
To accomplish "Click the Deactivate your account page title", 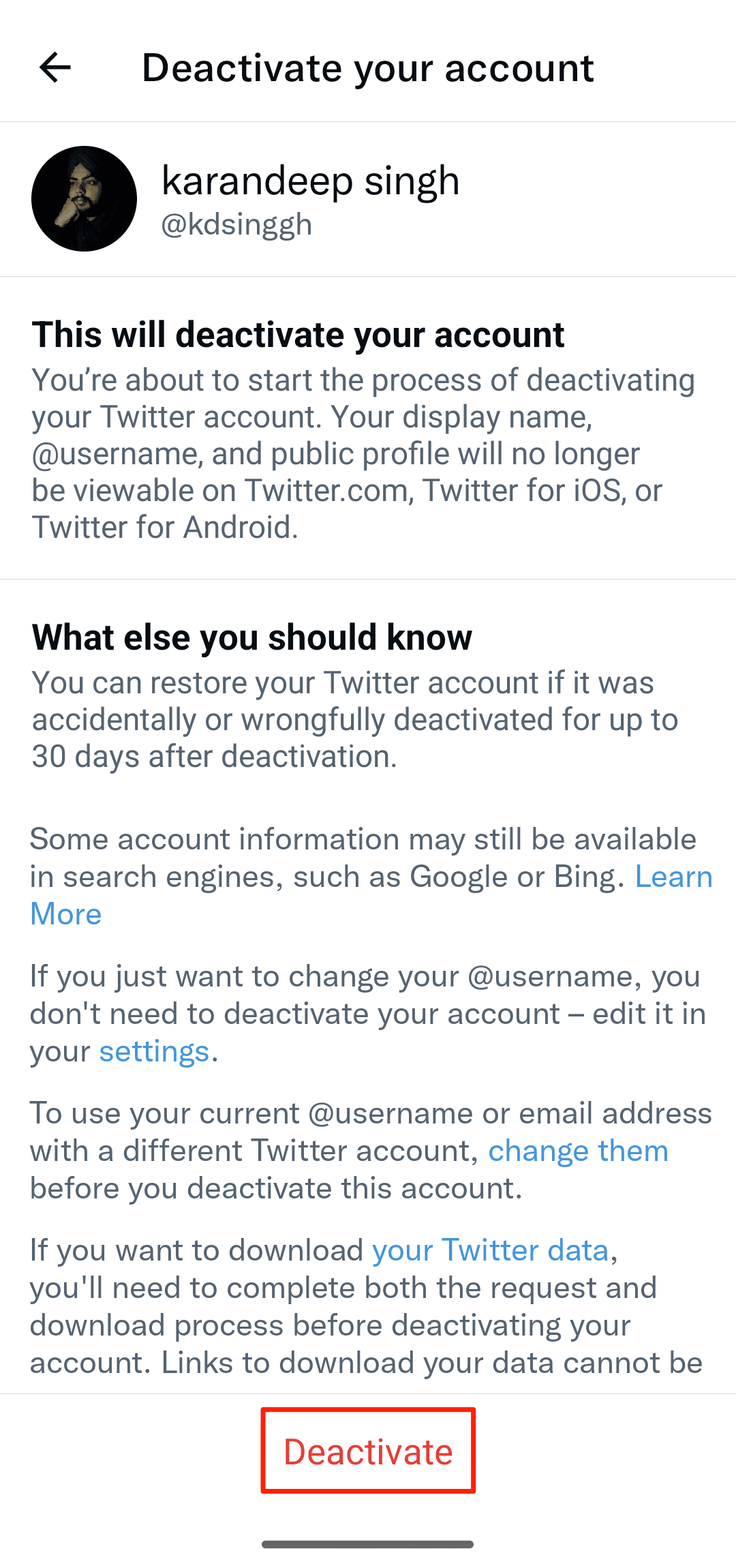I will click(x=367, y=68).
